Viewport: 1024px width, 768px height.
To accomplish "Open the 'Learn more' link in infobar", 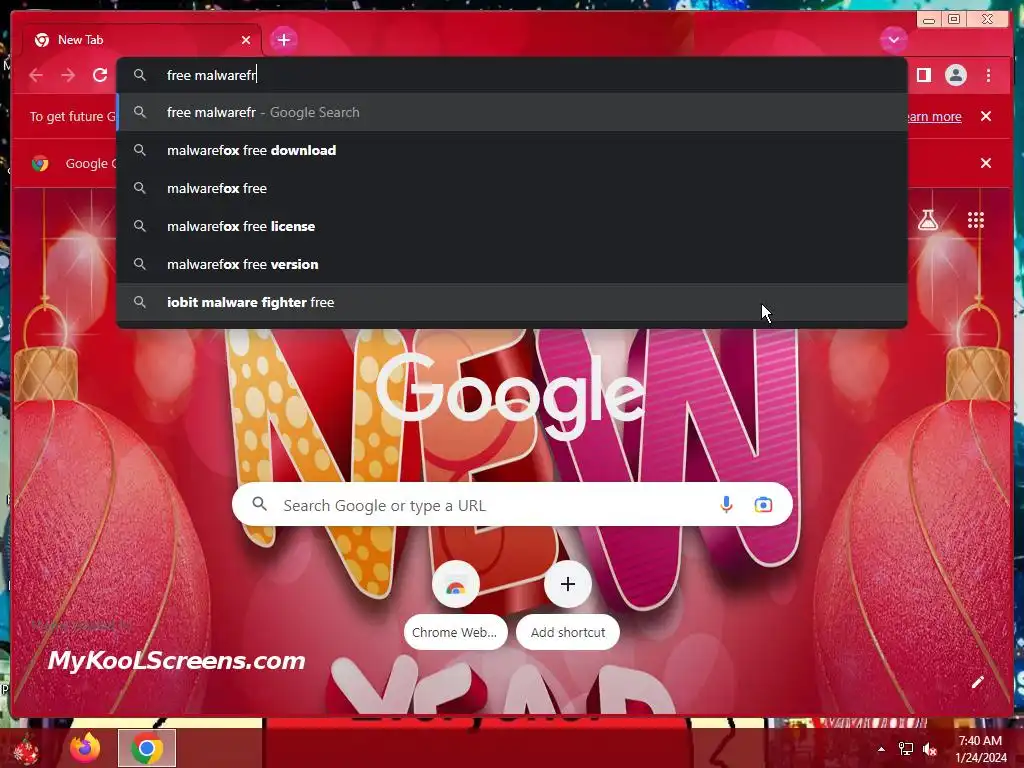I will click(934, 116).
